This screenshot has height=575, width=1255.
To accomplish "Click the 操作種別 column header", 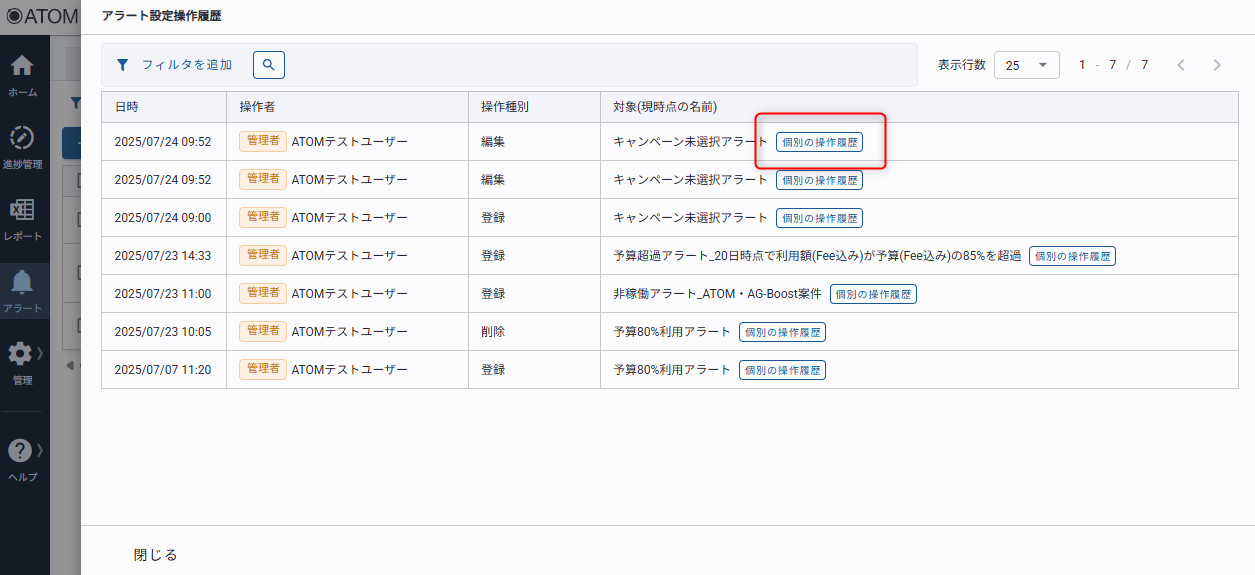I will pos(504,107).
